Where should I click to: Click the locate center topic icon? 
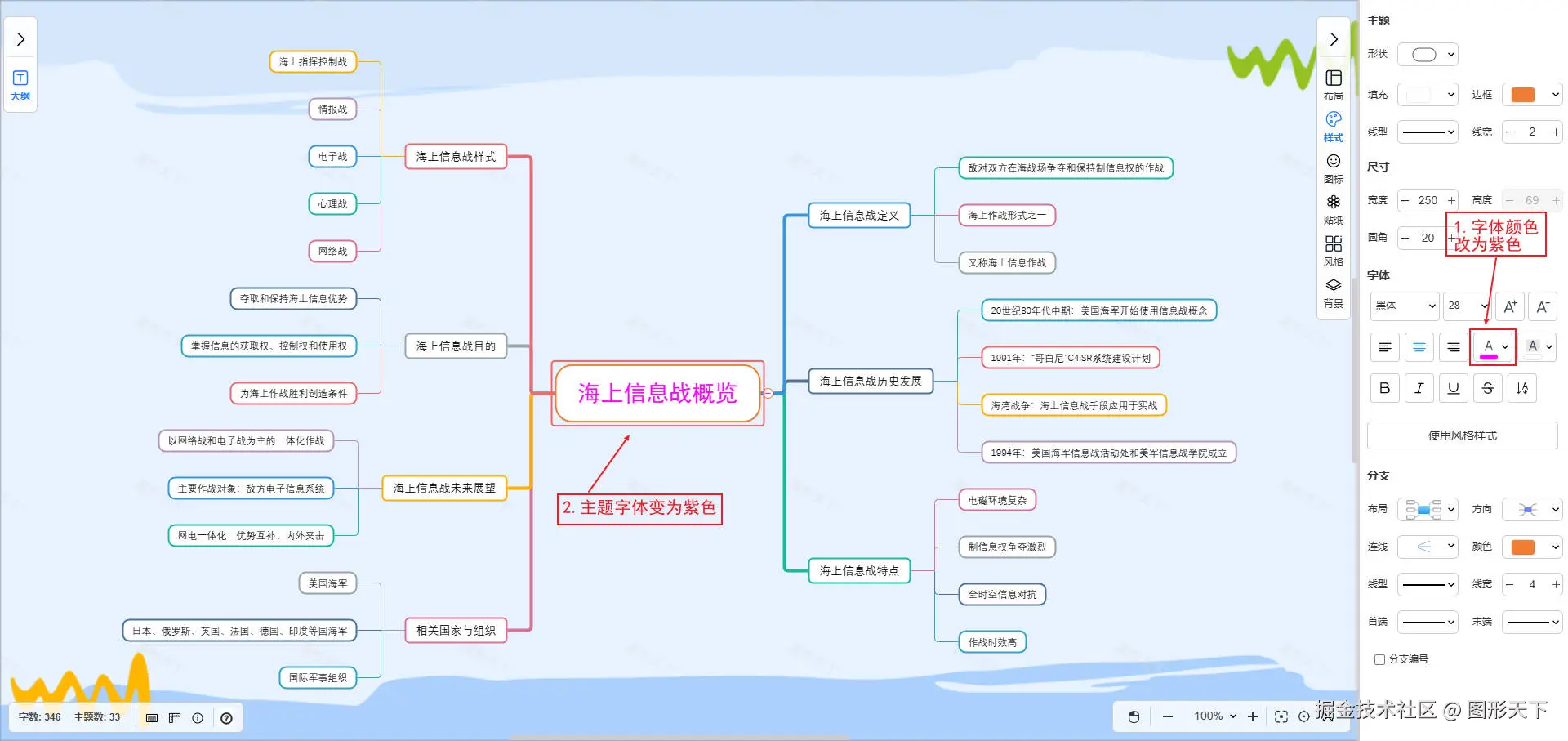coord(1304,716)
